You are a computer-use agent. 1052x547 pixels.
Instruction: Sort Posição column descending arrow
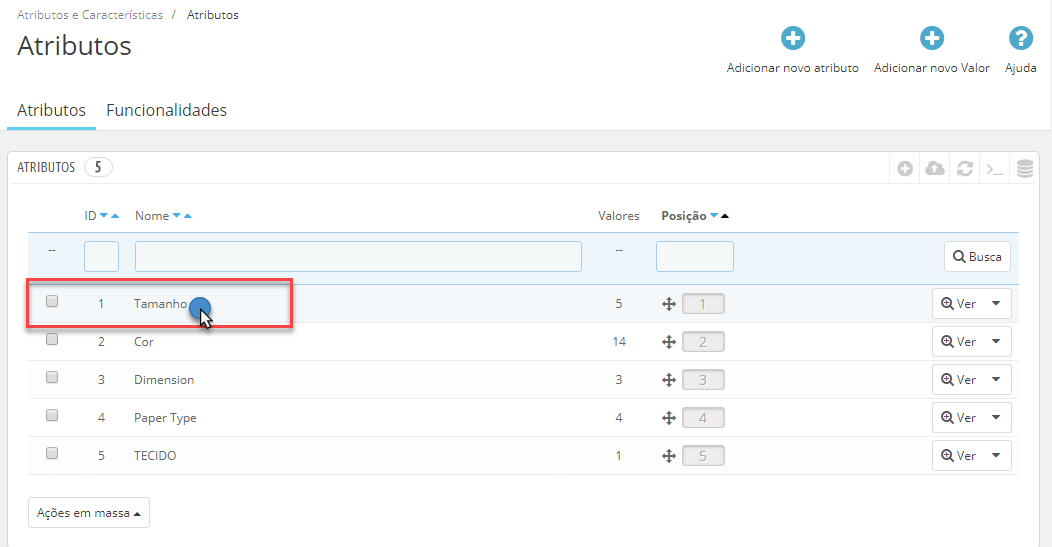(714, 215)
